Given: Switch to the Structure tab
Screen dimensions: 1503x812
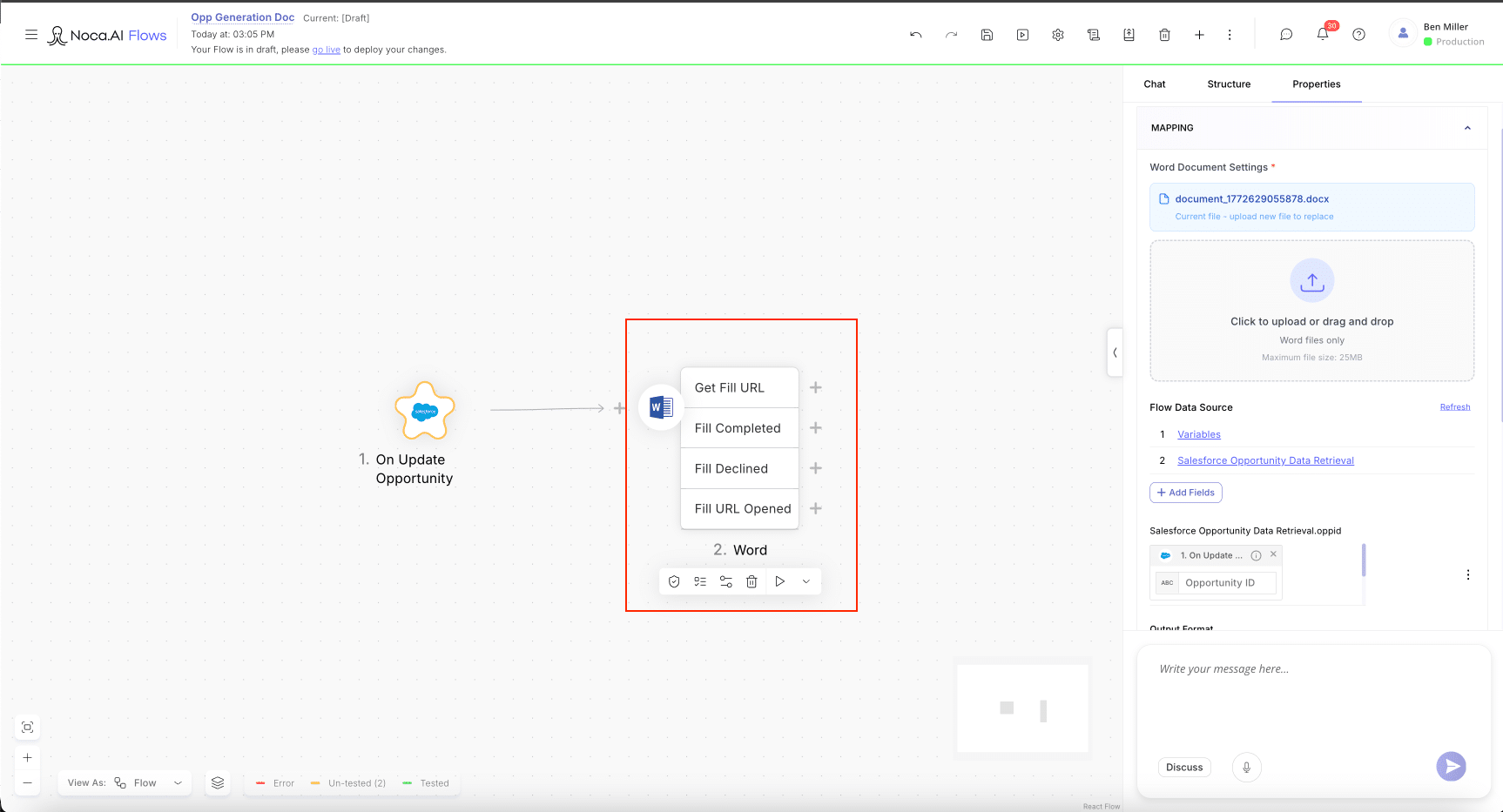Looking at the screenshot, I should point(1229,84).
